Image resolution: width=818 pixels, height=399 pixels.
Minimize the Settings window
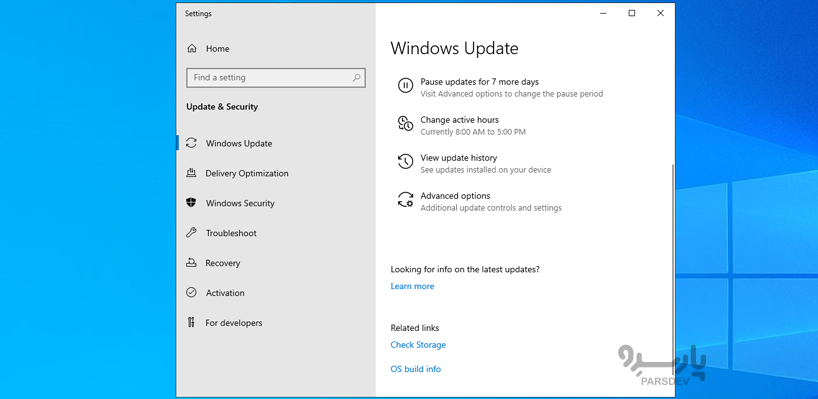[604, 14]
